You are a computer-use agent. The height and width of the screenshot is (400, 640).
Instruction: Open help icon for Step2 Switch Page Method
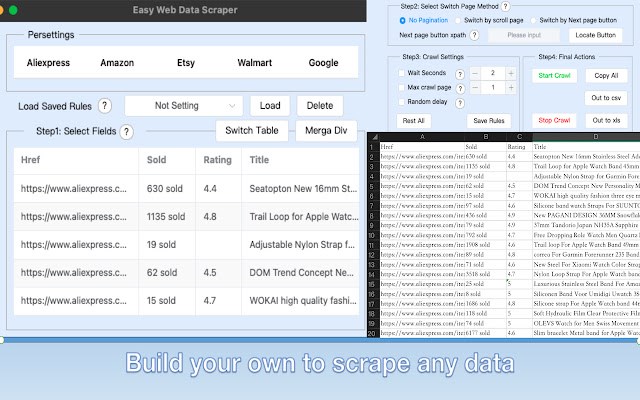pyautogui.click(x=505, y=7)
